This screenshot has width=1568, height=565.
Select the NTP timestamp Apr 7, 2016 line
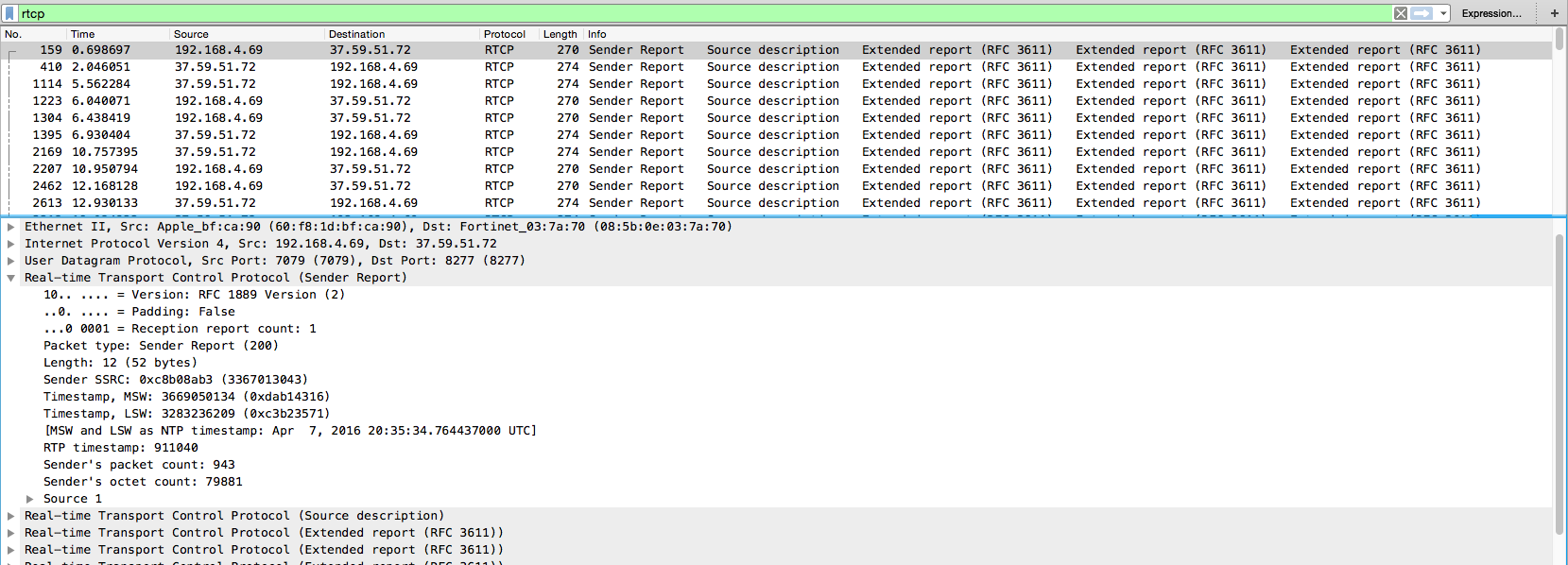(290, 431)
